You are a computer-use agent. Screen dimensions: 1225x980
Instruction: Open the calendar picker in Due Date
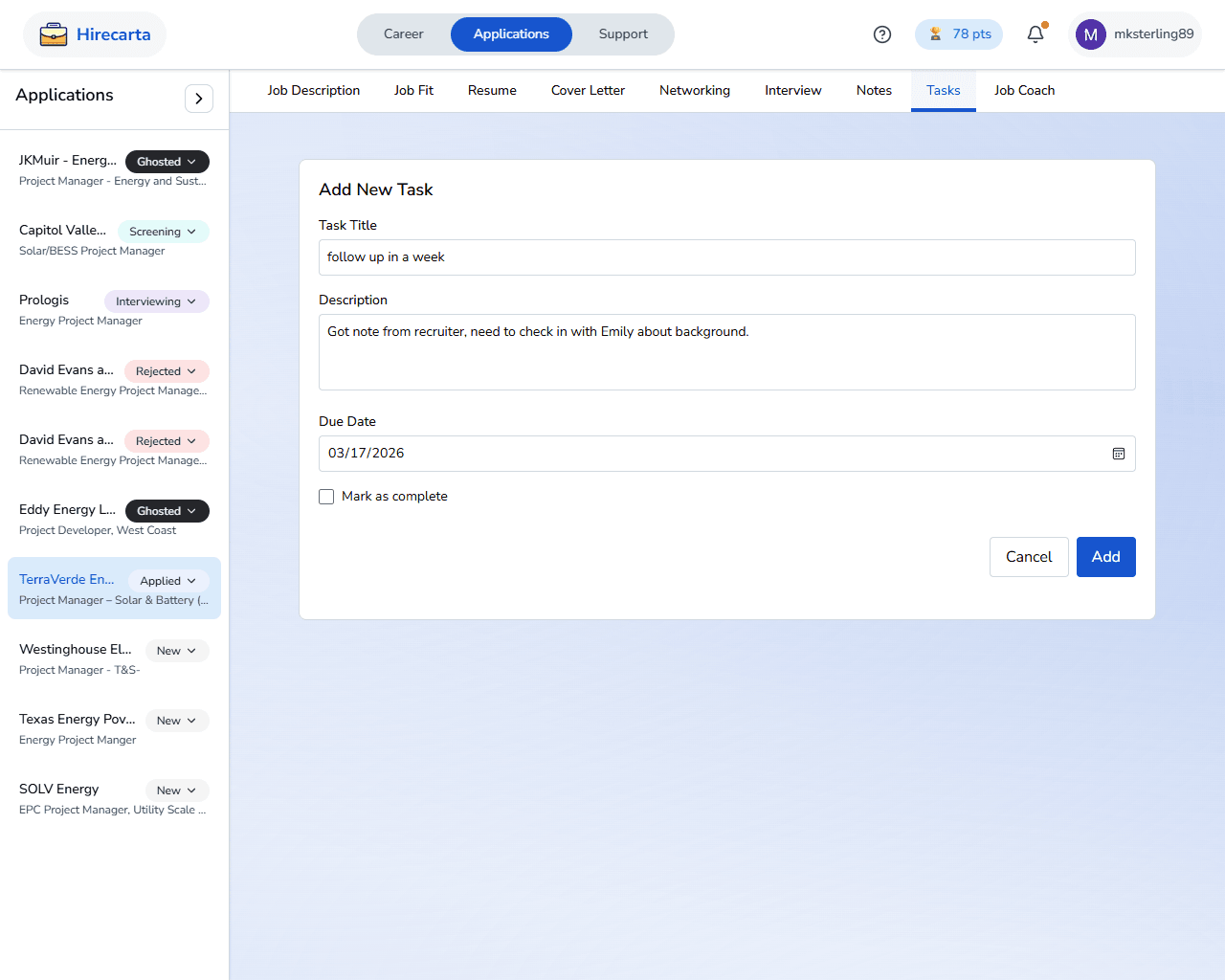pos(1118,454)
